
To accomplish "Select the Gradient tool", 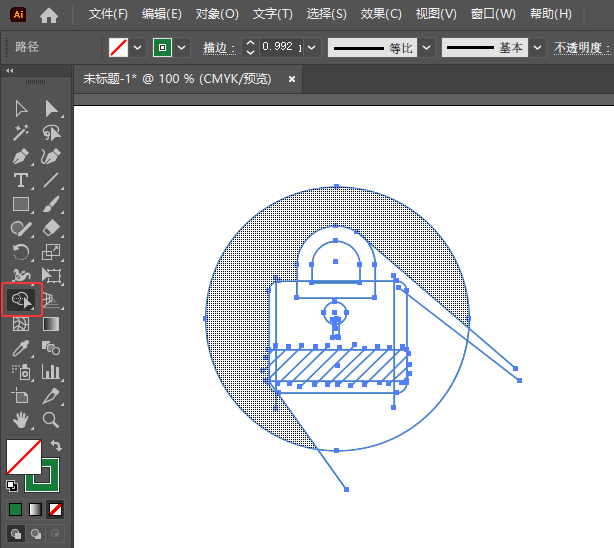I will coord(51,324).
